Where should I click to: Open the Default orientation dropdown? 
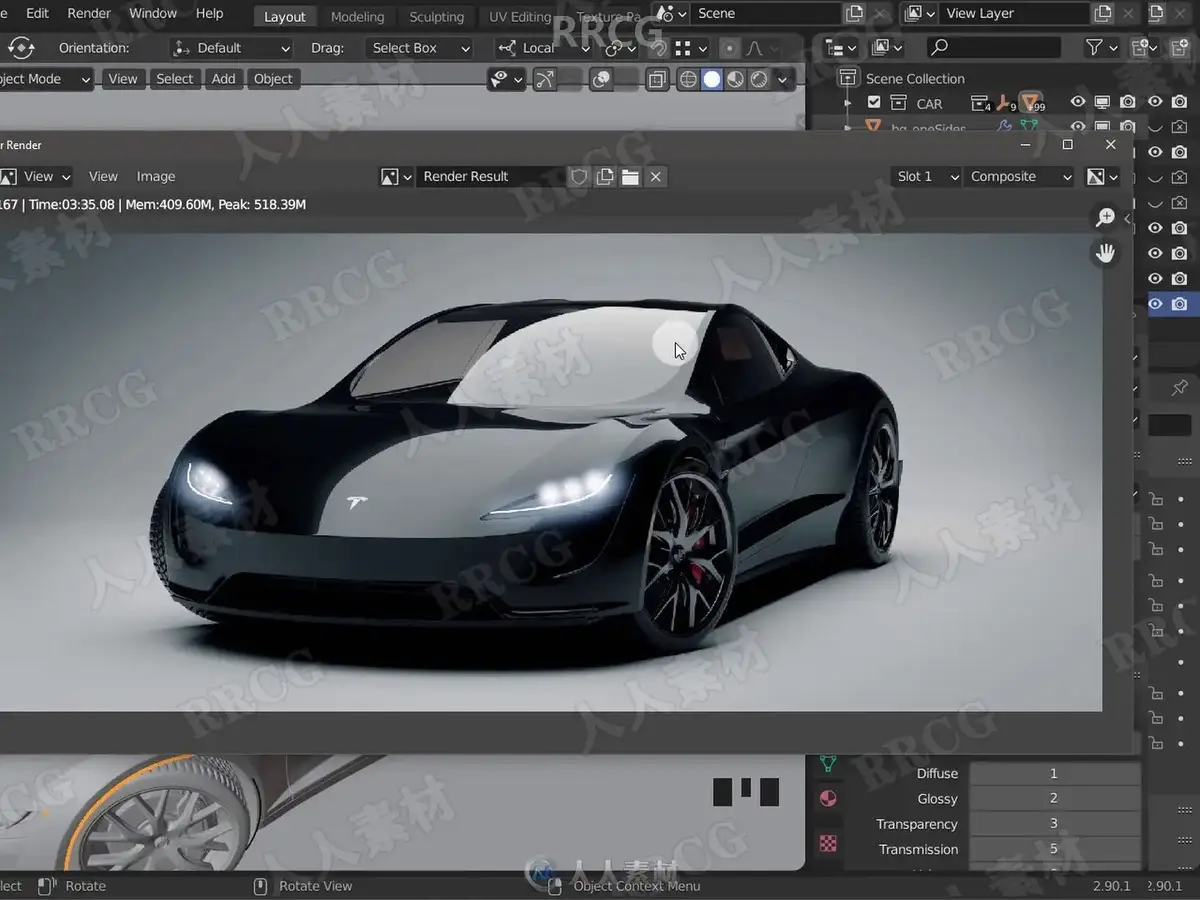[231, 48]
